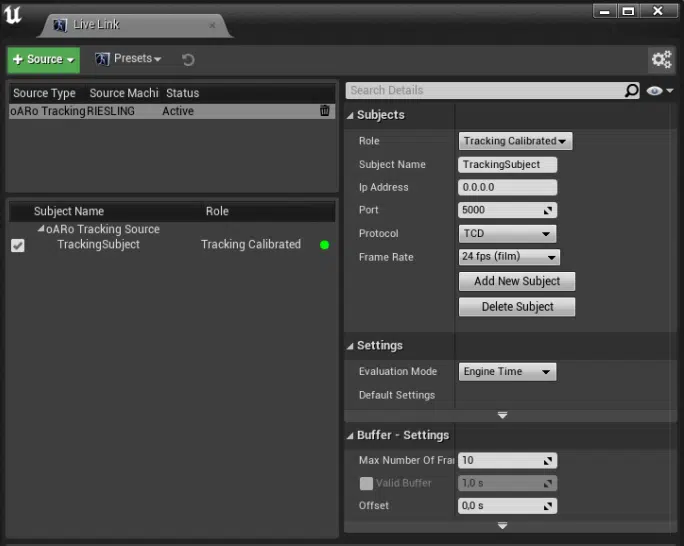This screenshot has height=546, width=684.
Task: Click the Unreal Engine logo icon
Action: pos(13,15)
